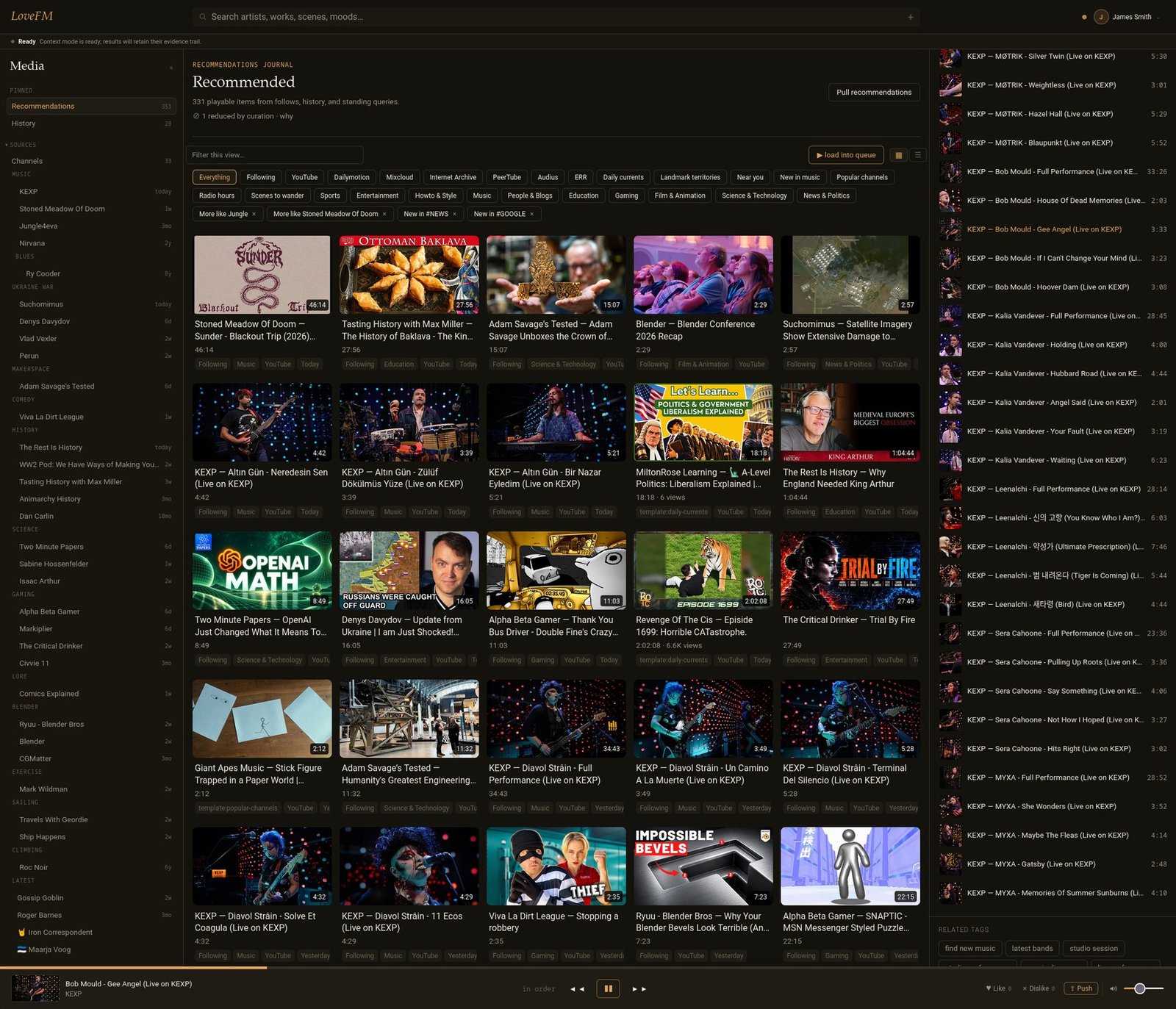Remove the 'New in #NEWS' chip

click(x=454, y=214)
